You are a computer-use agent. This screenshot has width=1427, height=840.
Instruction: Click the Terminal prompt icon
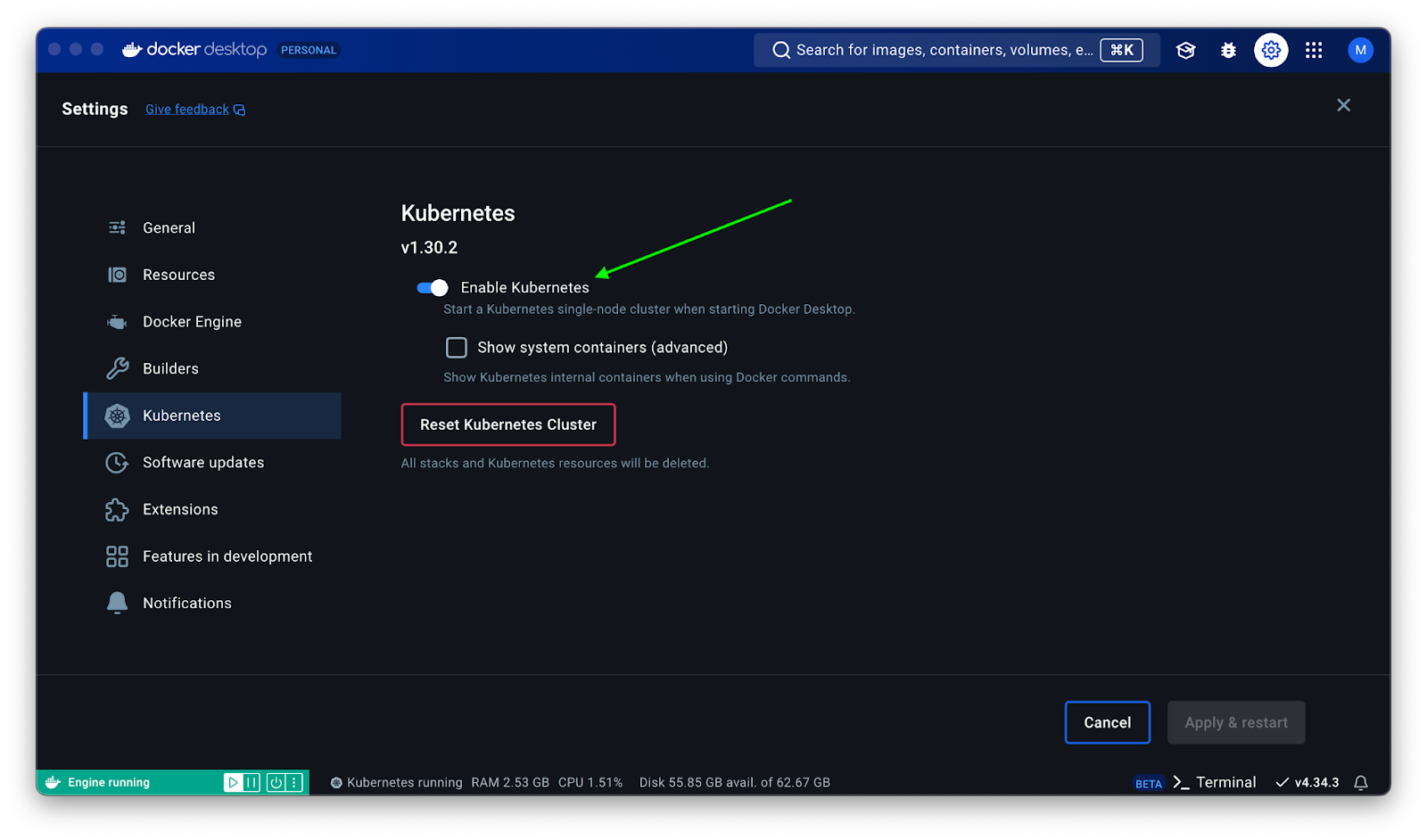coord(1181,782)
